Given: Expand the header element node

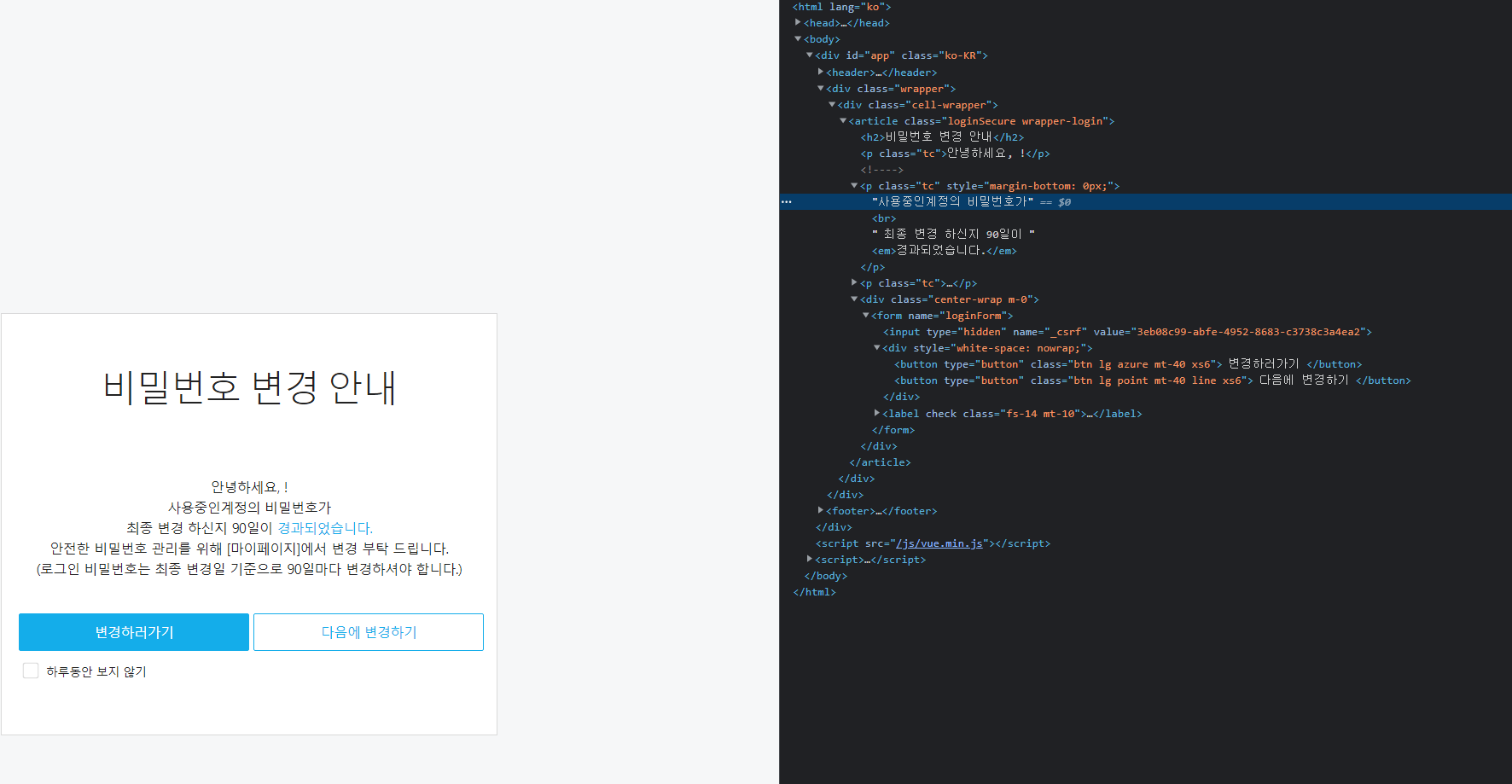Looking at the screenshot, I should 821,73.
